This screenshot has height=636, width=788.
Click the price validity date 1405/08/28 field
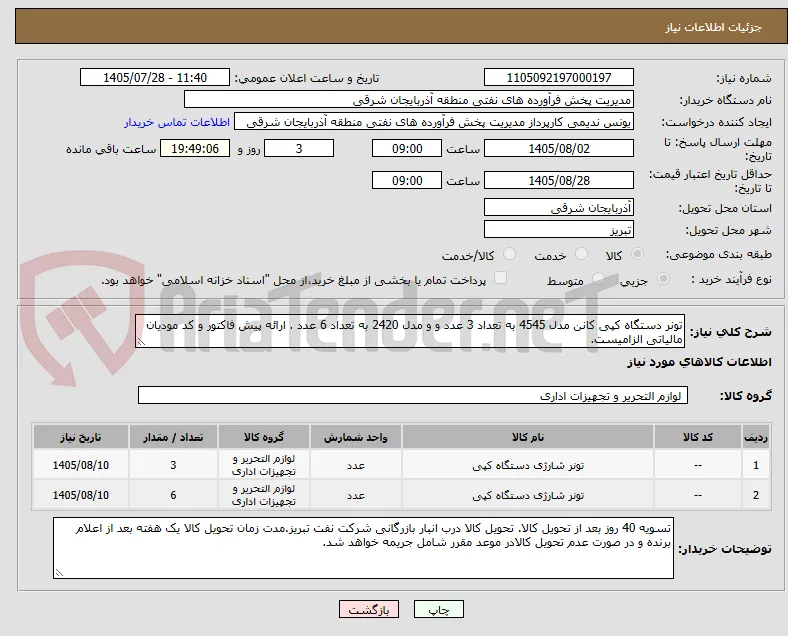click(x=558, y=180)
